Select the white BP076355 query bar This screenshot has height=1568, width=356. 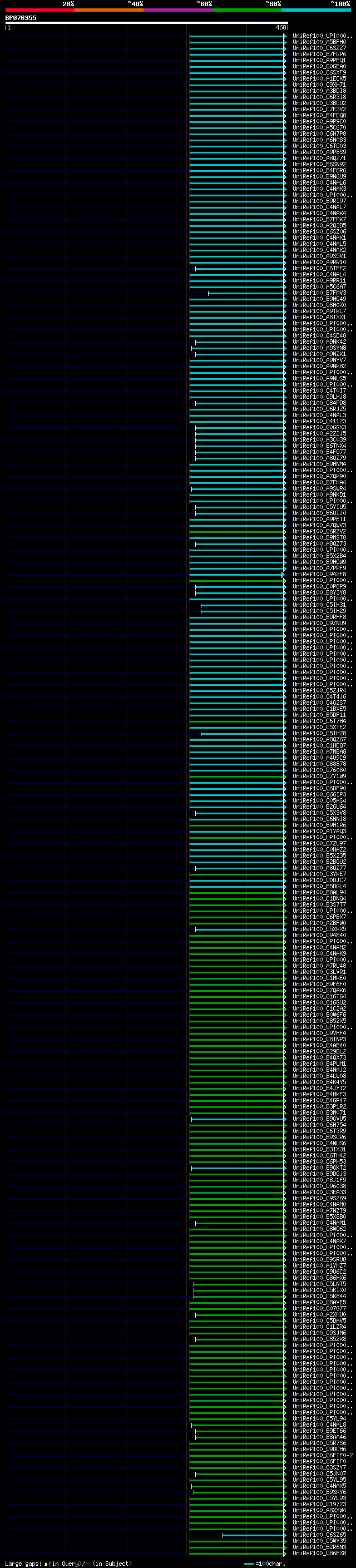pos(147,22)
